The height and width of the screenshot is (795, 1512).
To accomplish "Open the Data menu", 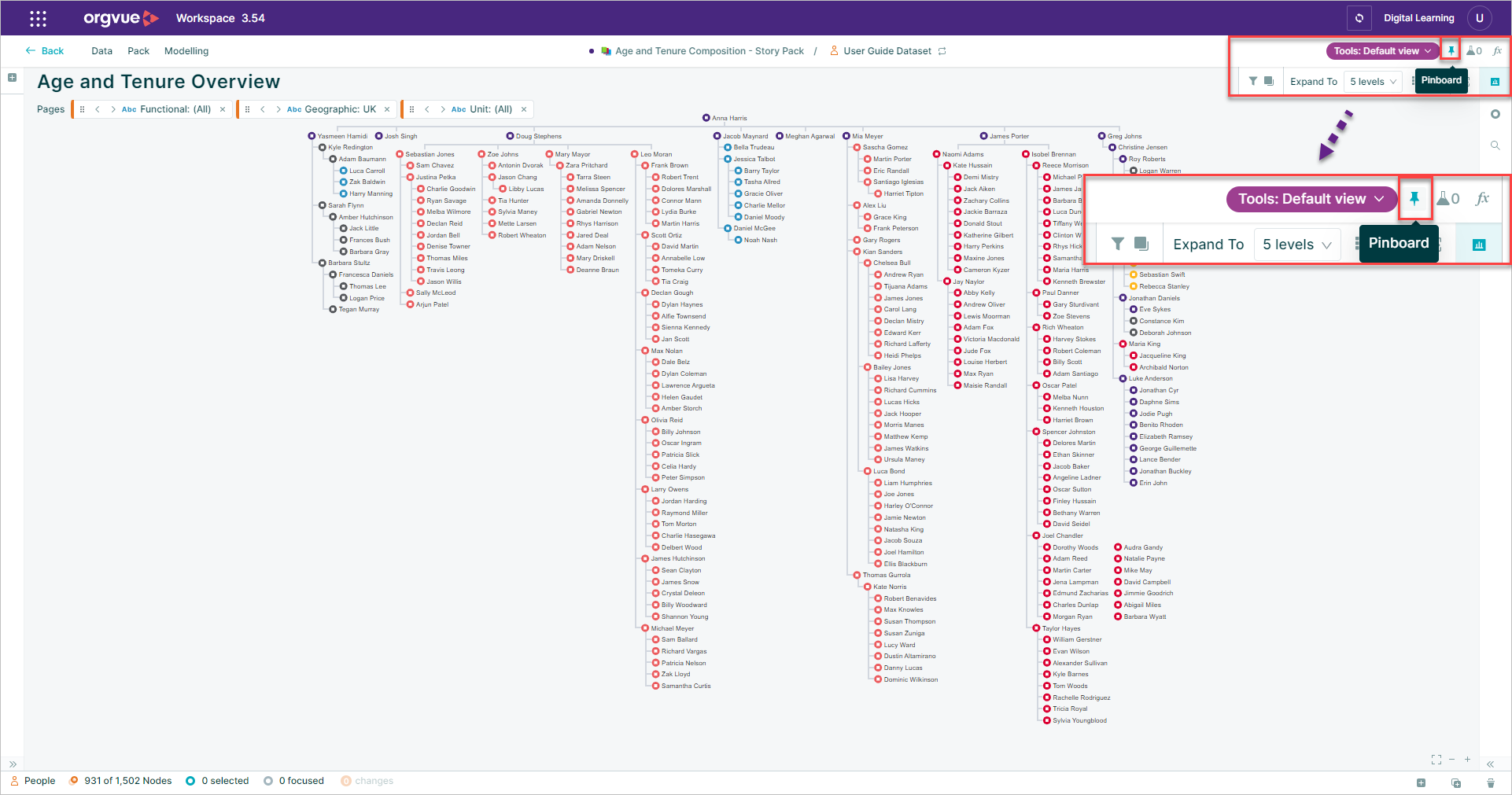I will (101, 51).
